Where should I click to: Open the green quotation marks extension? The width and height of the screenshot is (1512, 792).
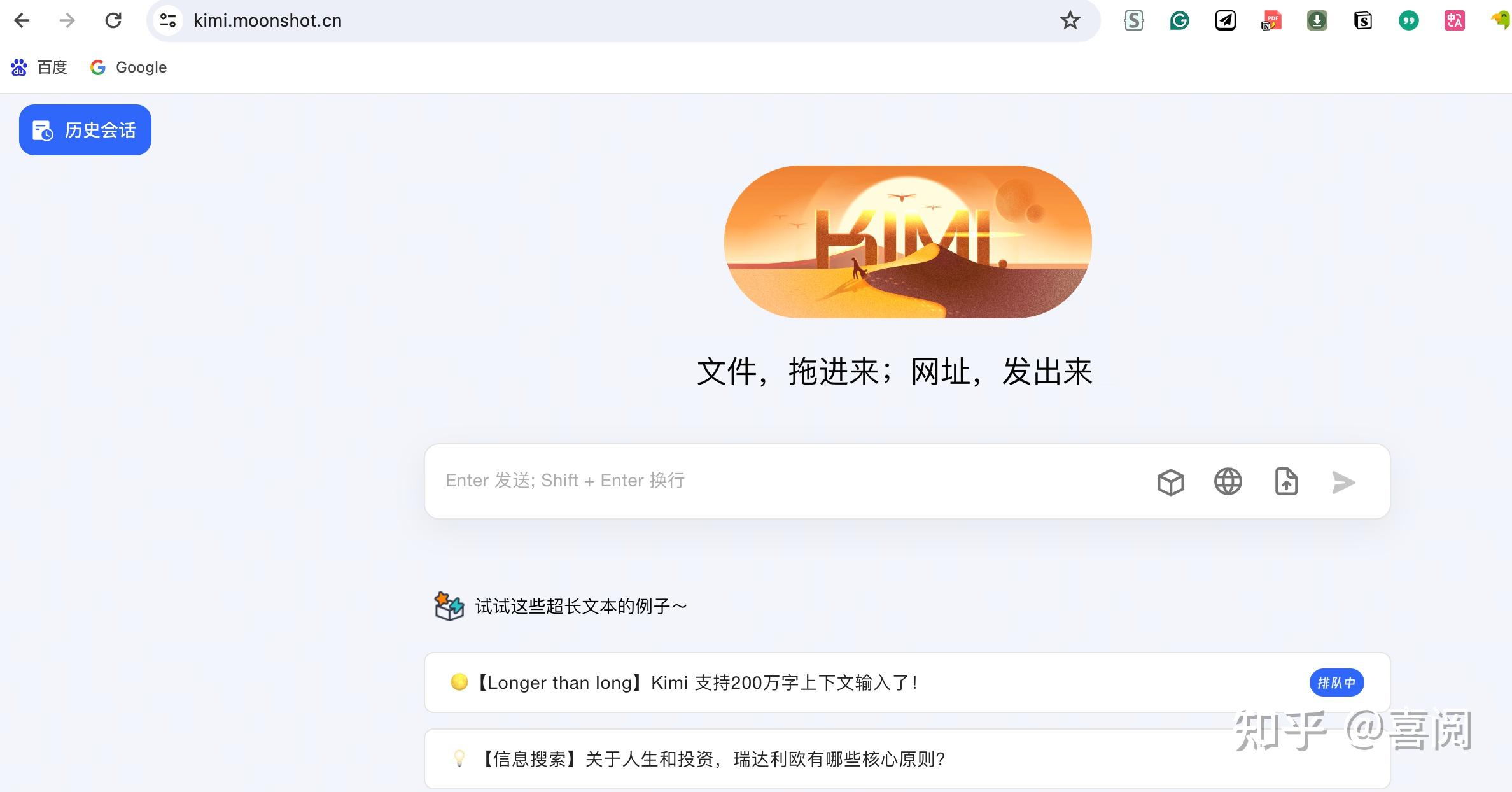tap(1409, 21)
